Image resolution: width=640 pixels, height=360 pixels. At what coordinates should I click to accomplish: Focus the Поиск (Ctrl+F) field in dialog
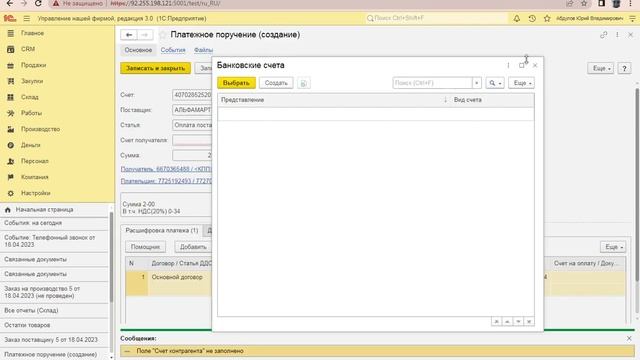pyautogui.click(x=432, y=83)
